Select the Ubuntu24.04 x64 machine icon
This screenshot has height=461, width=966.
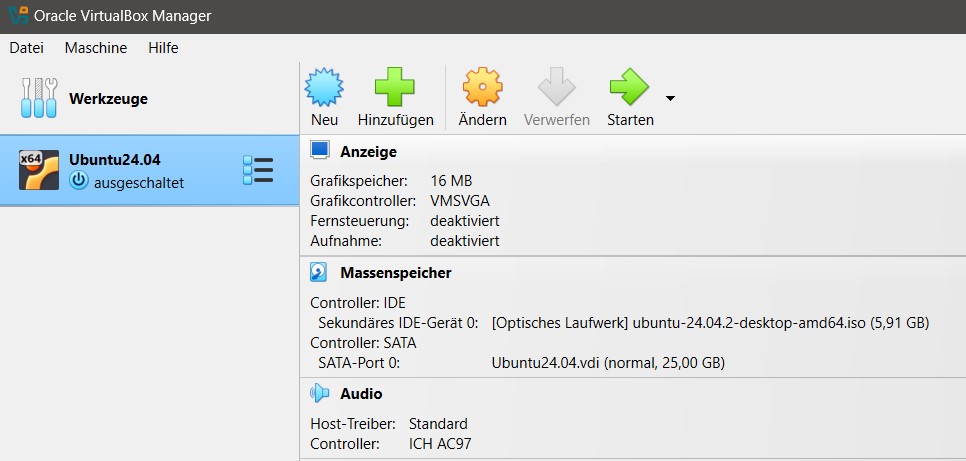coord(39,169)
